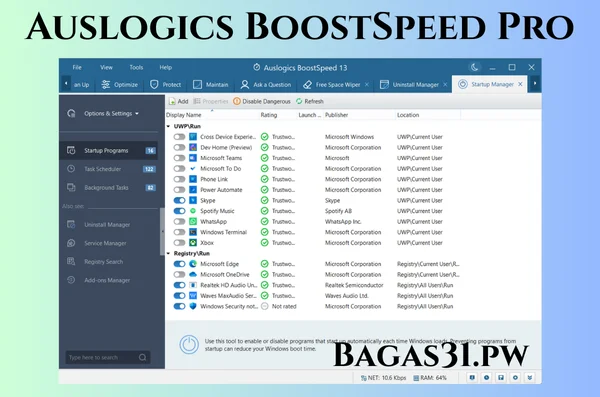
Task: Close the Startup Manager tab
Action: [x=520, y=84]
